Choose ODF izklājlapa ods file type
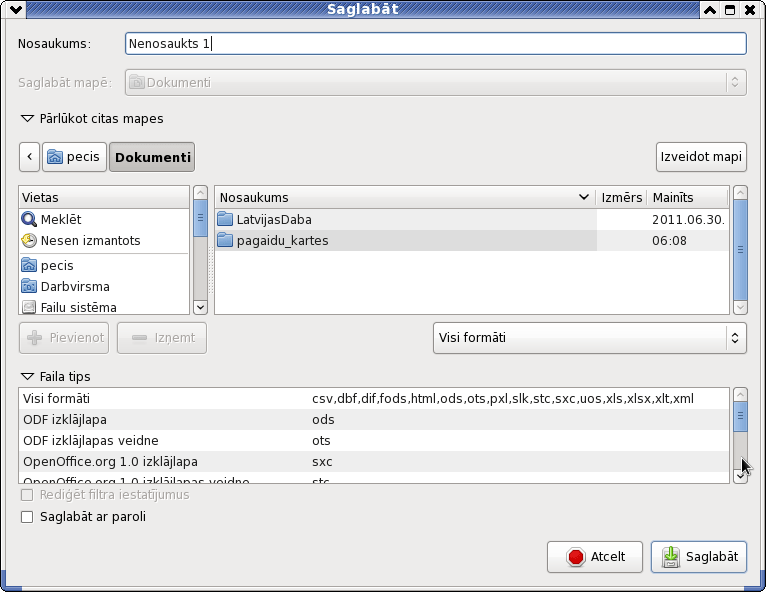The image size is (766, 592). pyautogui.click(x=374, y=420)
